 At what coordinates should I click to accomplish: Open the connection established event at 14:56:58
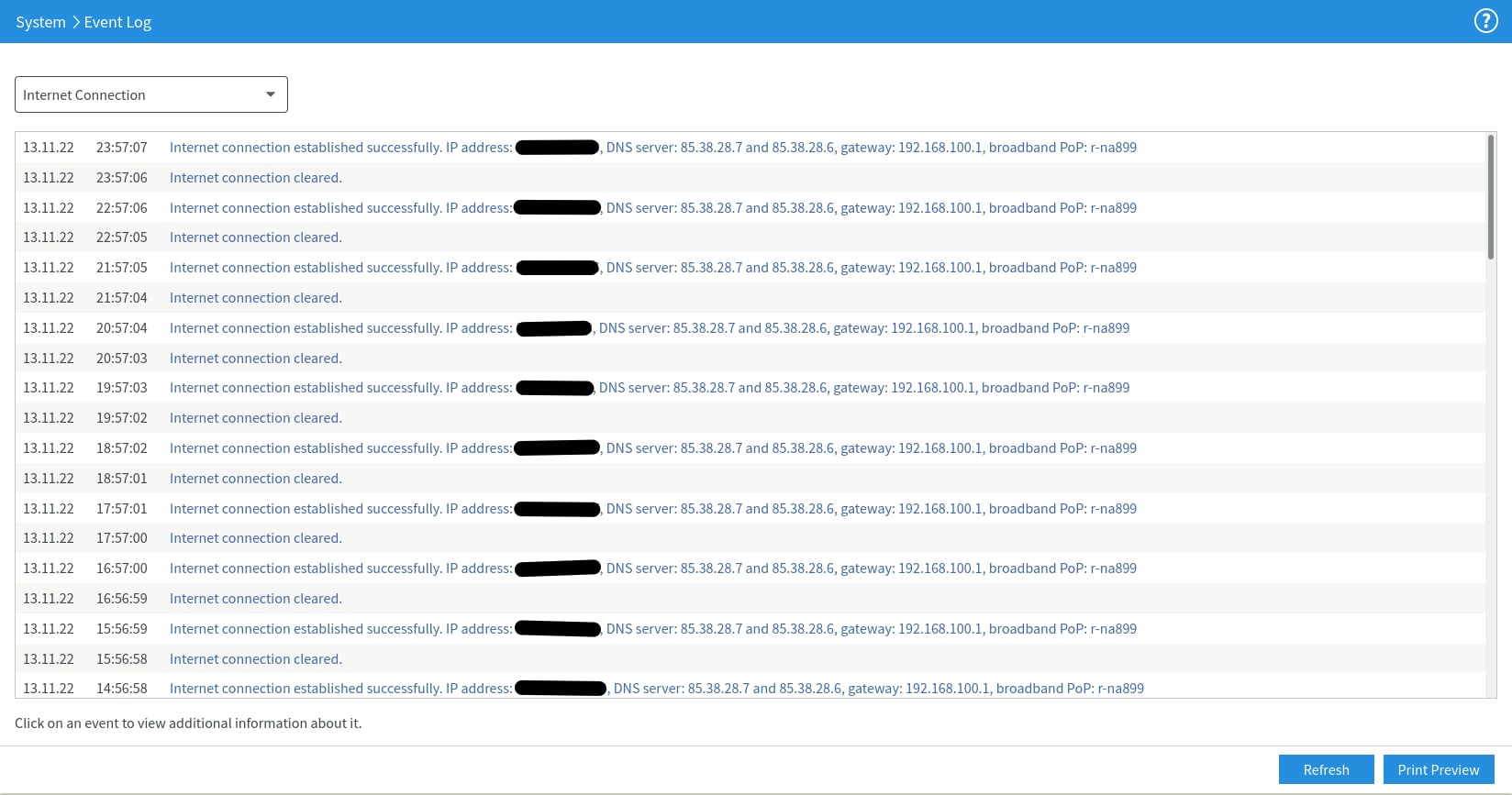click(x=750, y=688)
